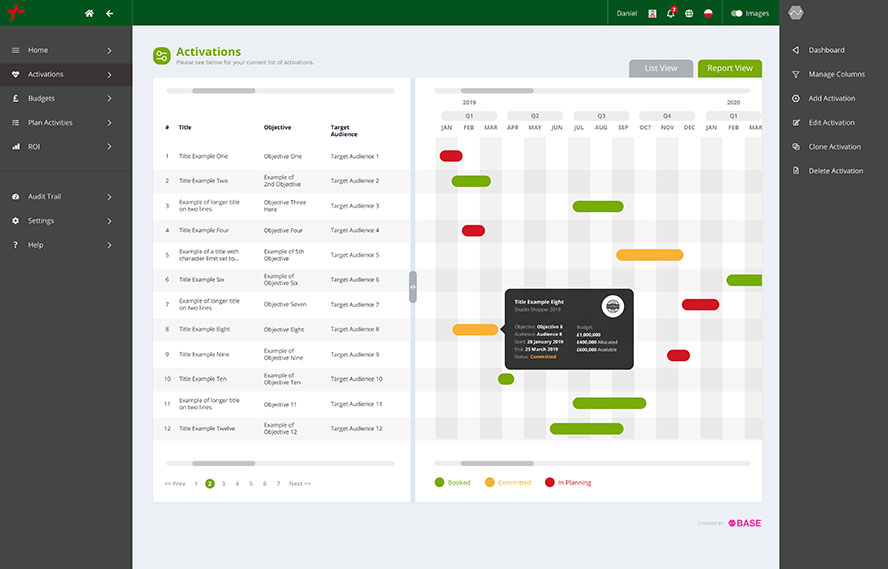The height and width of the screenshot is (569, 888).
Task: Expand the ROI menu chevron
Action: coord(109,147)
